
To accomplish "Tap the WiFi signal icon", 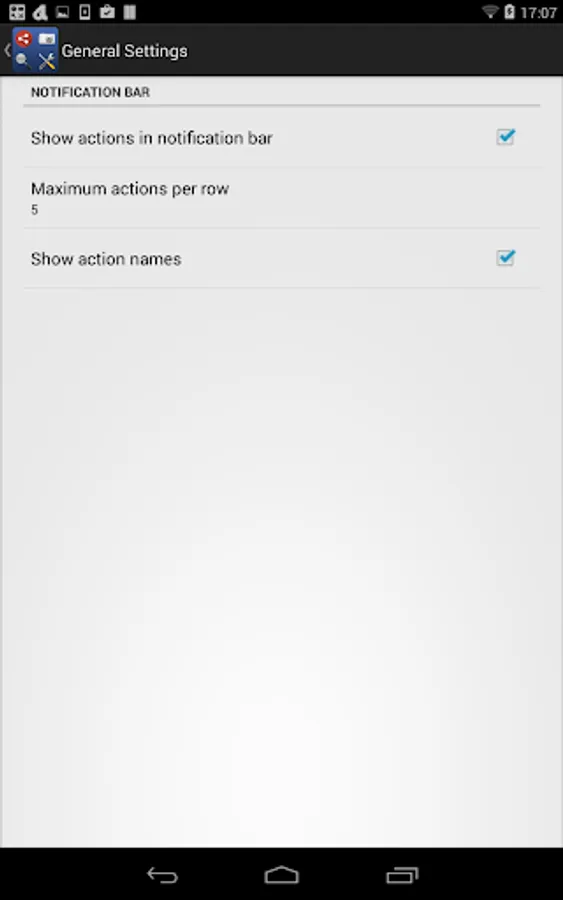I will click(490, 11).
